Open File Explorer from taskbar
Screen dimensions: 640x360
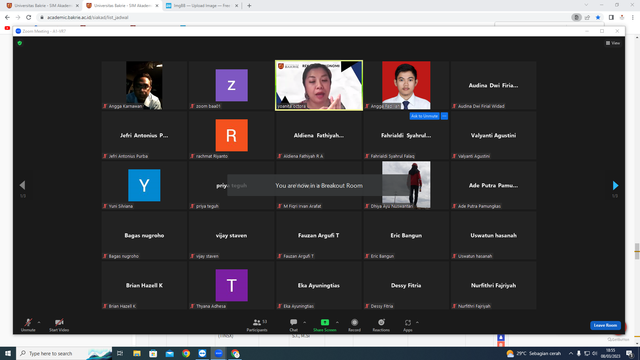137,353
